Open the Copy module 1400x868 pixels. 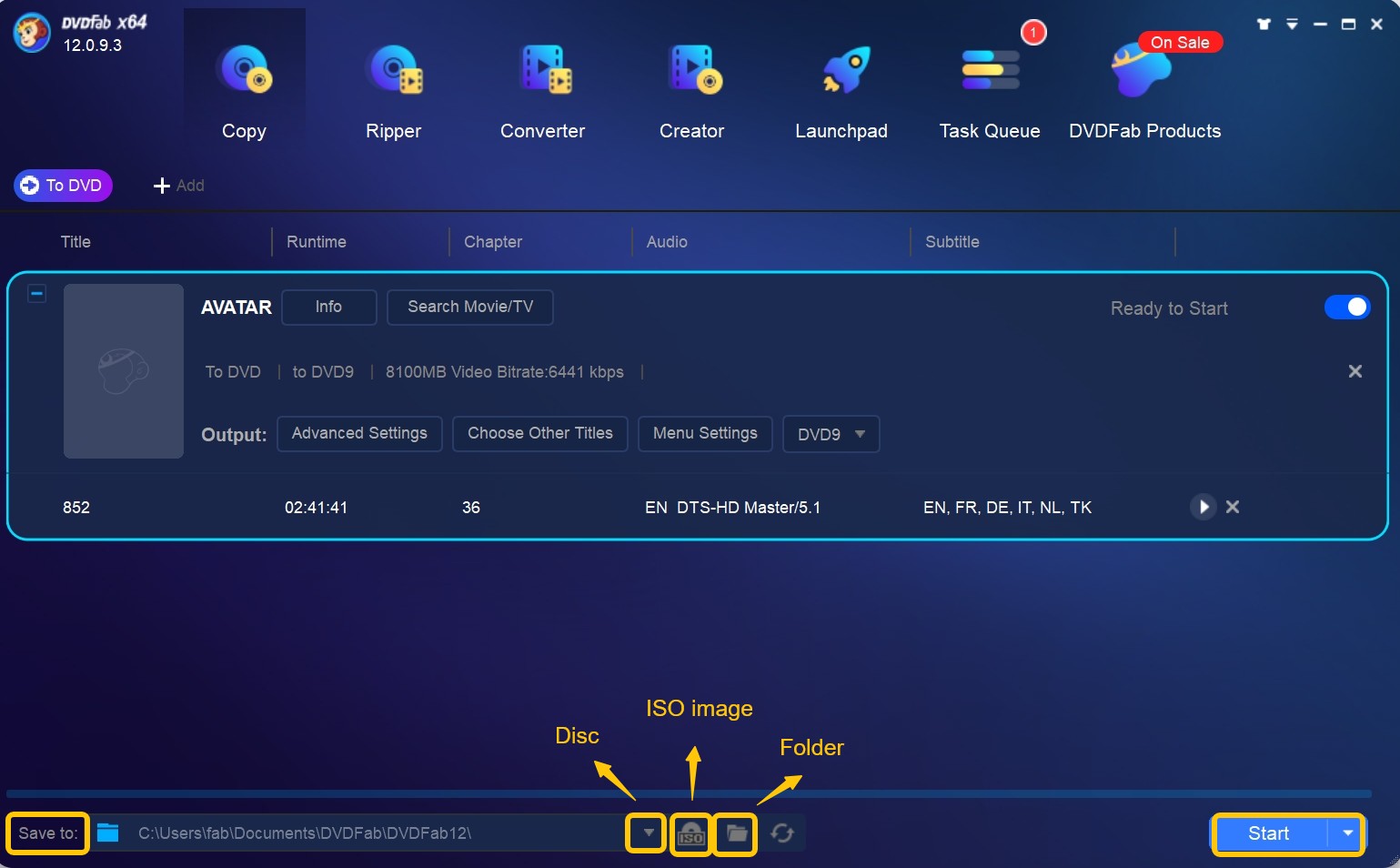pyautogui.click(x=244, y=91)
